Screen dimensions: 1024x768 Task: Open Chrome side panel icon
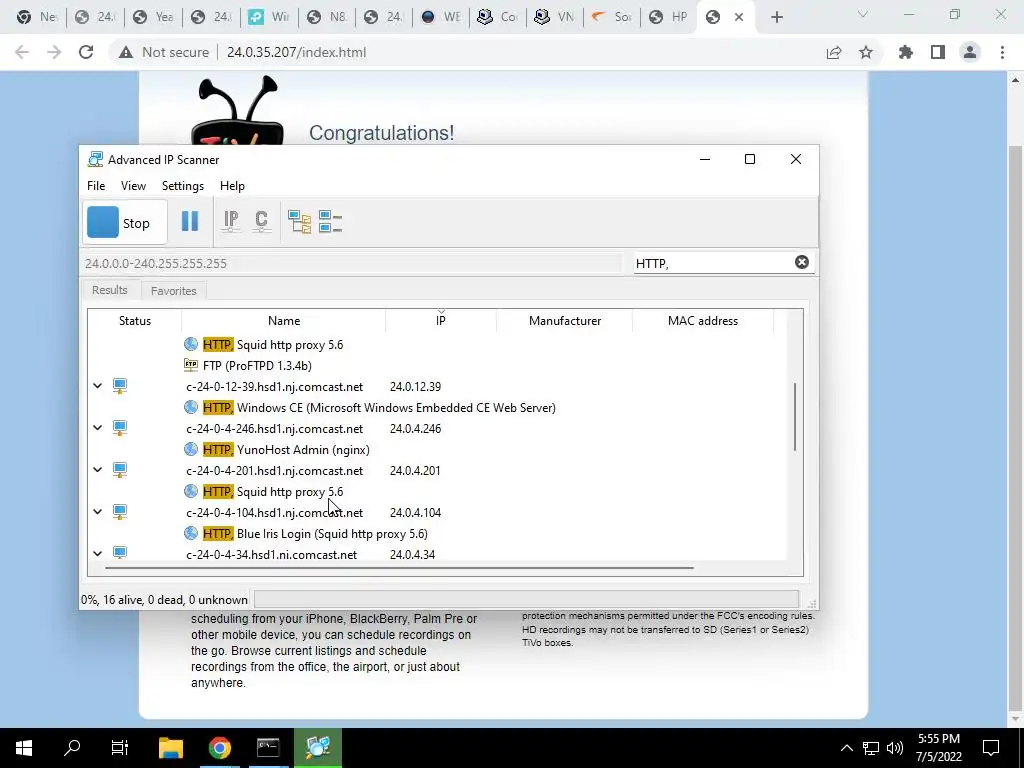tap(938, 52)
